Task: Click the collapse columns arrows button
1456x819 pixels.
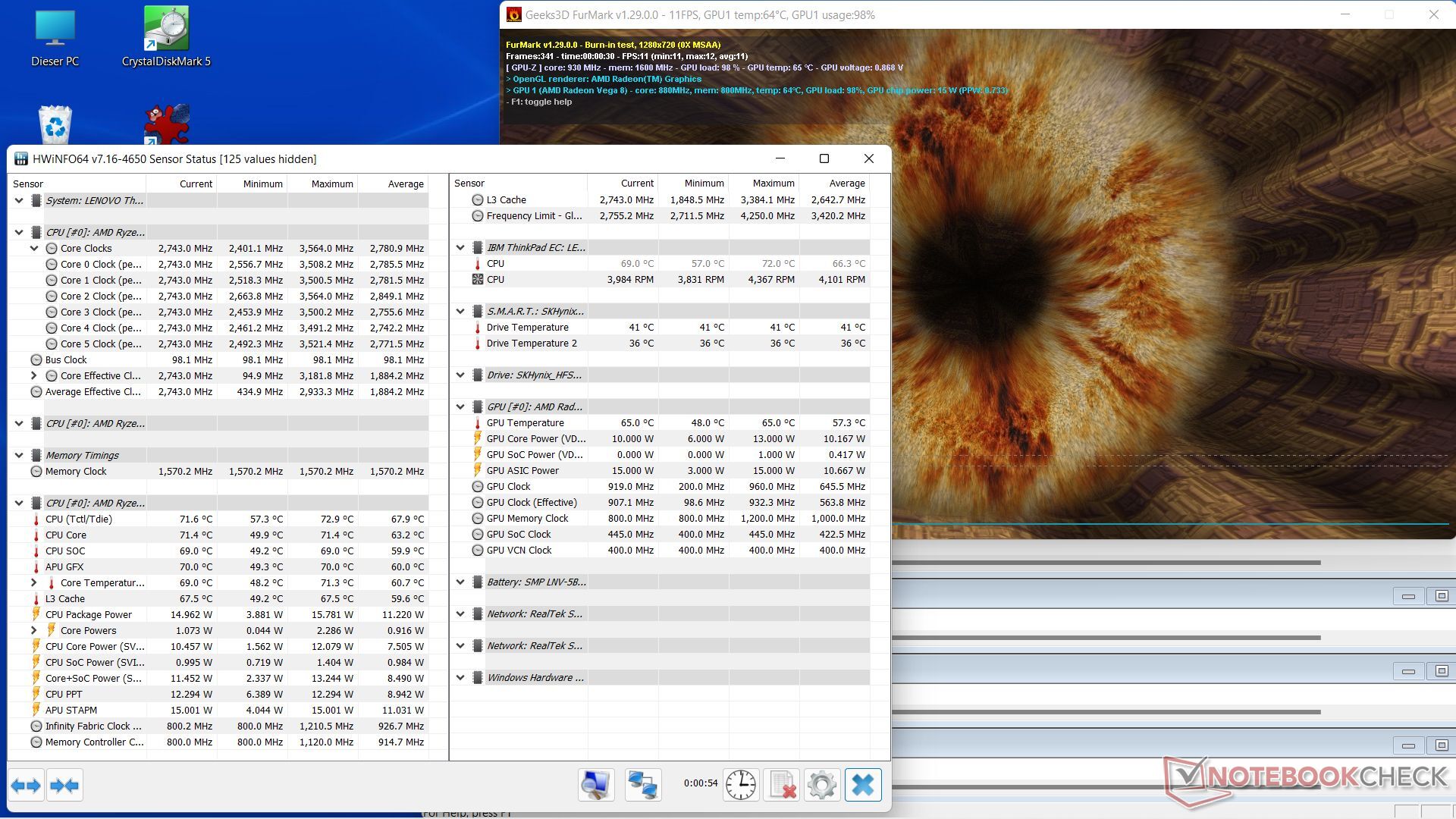Action: (x=64, y=786)
